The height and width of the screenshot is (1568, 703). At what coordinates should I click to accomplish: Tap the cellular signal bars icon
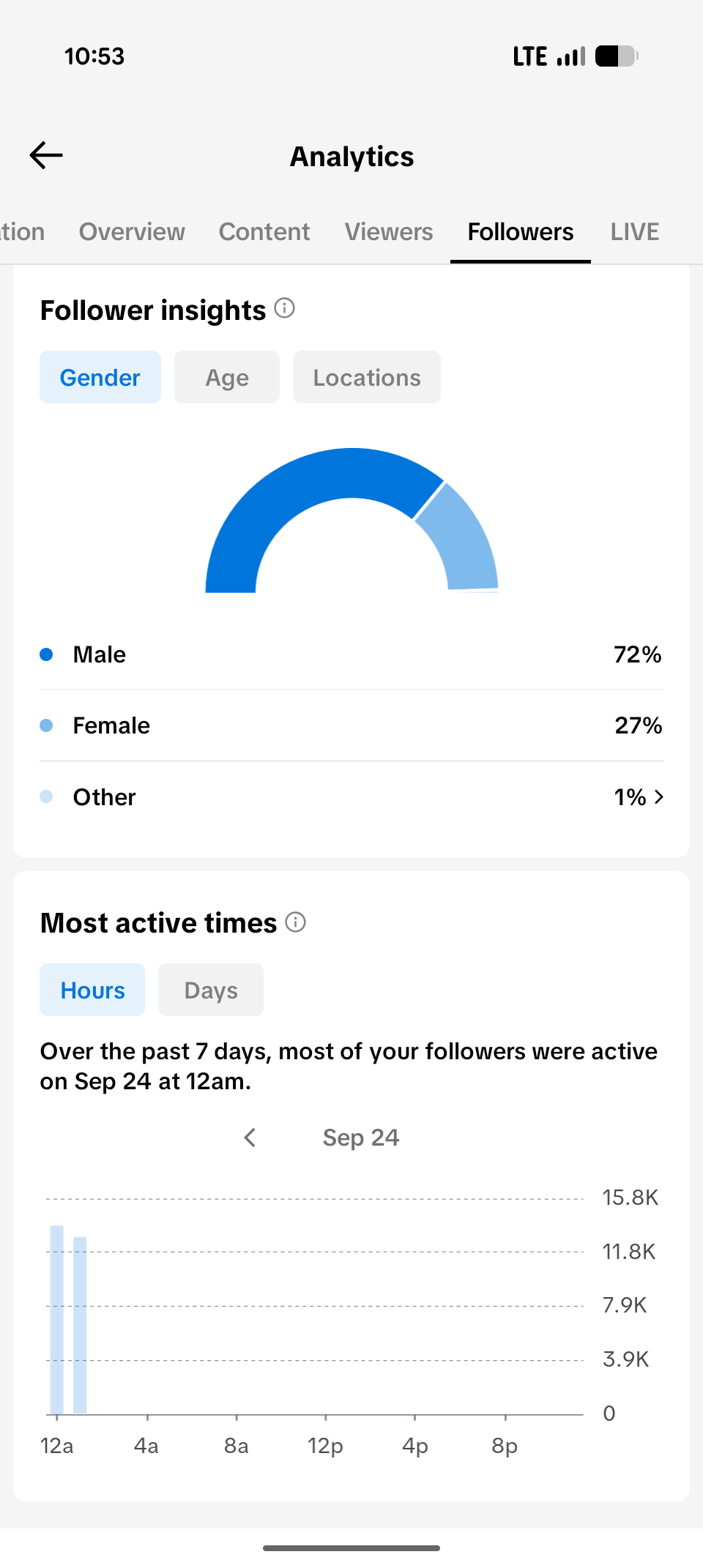[x=571, y=56]
